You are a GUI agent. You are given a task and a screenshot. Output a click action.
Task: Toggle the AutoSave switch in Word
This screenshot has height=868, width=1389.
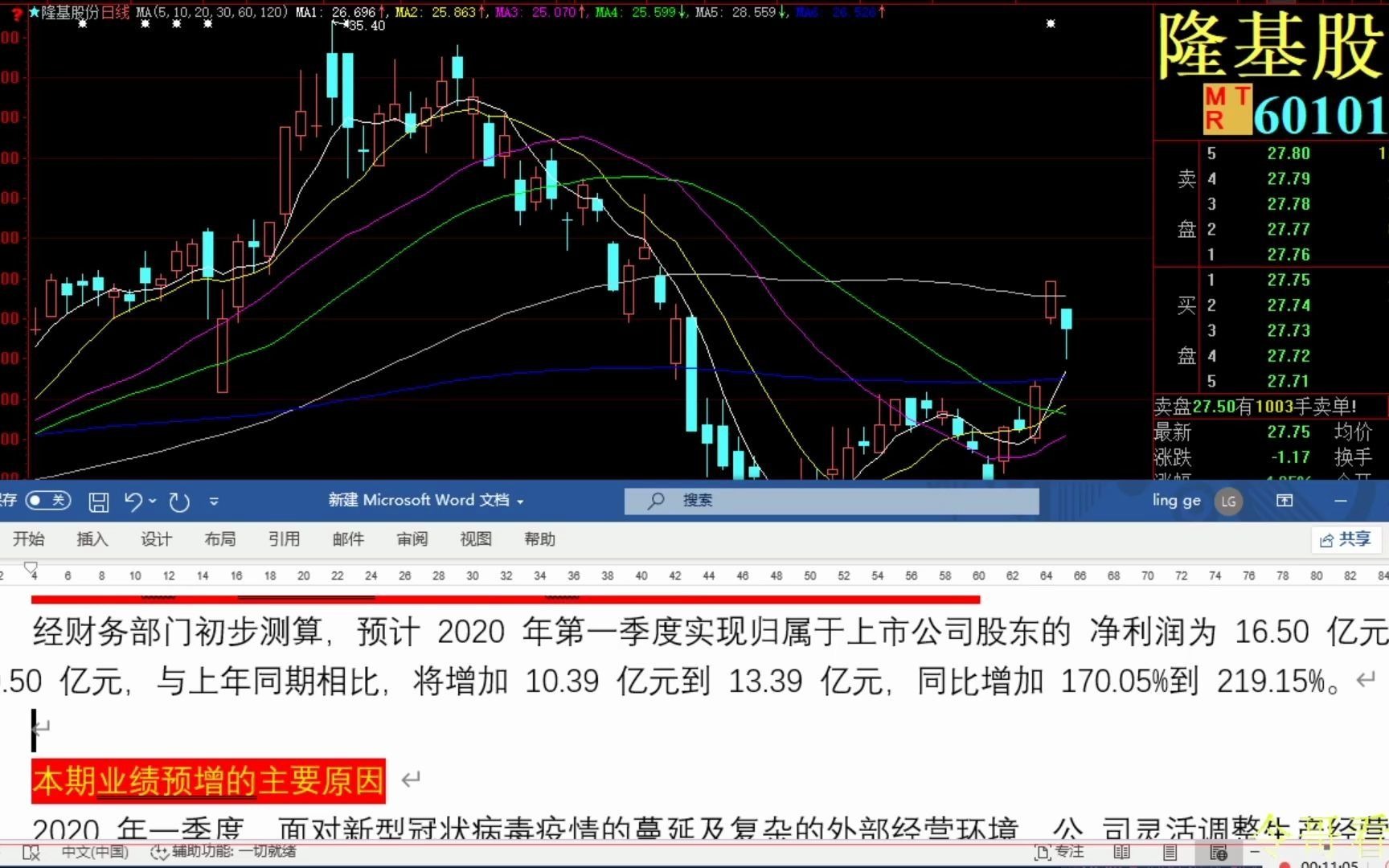(x=48, y=501)
